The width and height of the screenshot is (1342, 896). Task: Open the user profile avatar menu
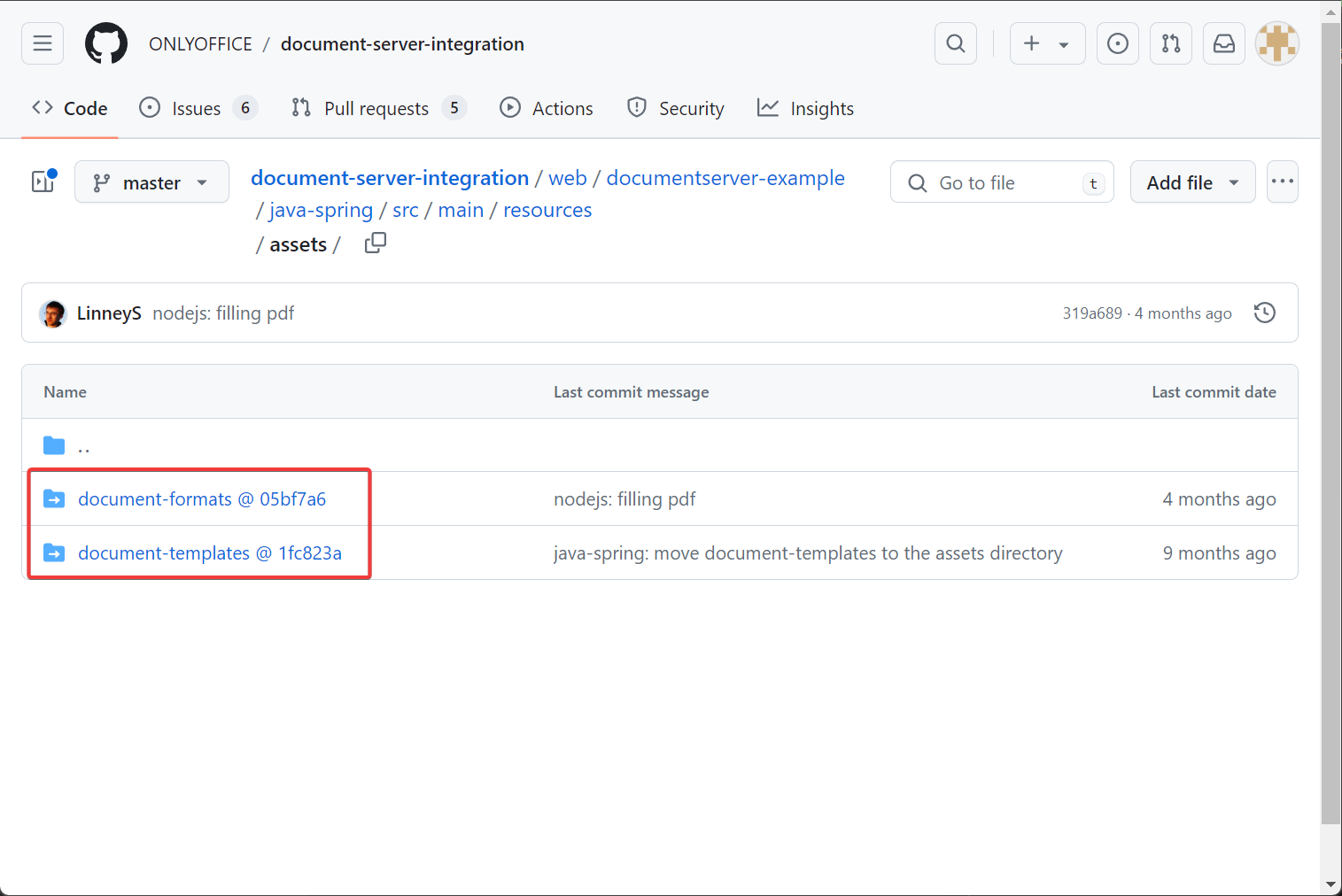point(1276,43)
